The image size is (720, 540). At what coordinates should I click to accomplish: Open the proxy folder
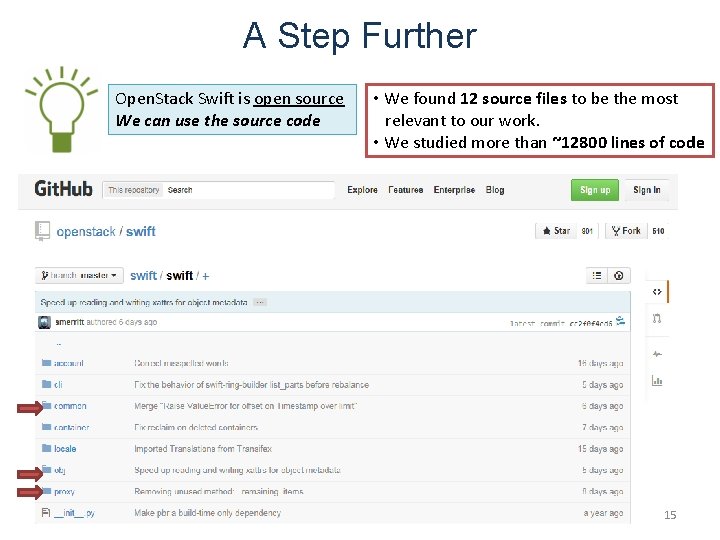[x=64, y=492]
